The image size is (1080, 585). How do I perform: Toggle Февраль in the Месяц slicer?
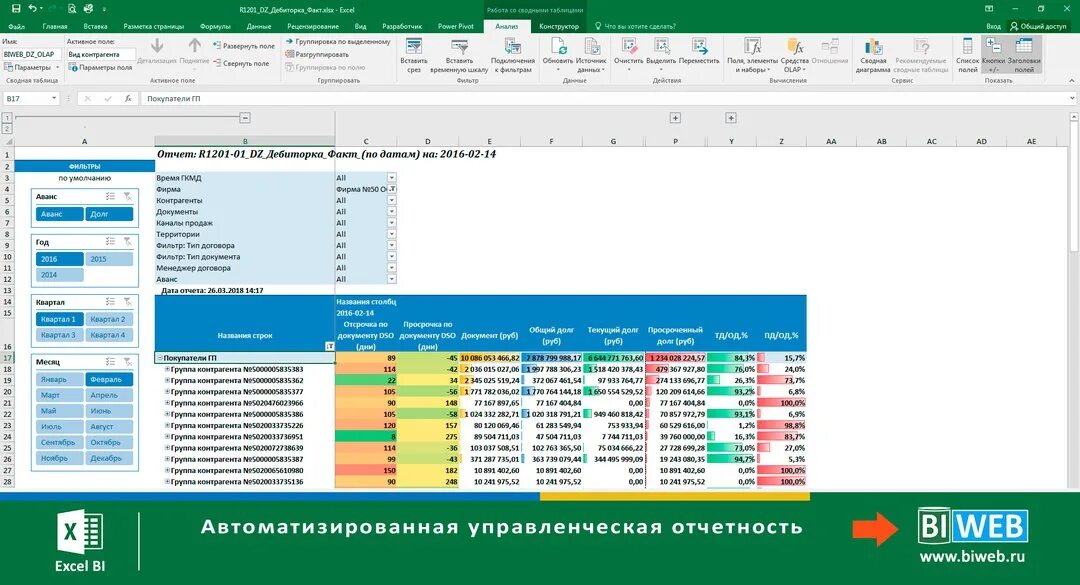(x=109, y=379)
